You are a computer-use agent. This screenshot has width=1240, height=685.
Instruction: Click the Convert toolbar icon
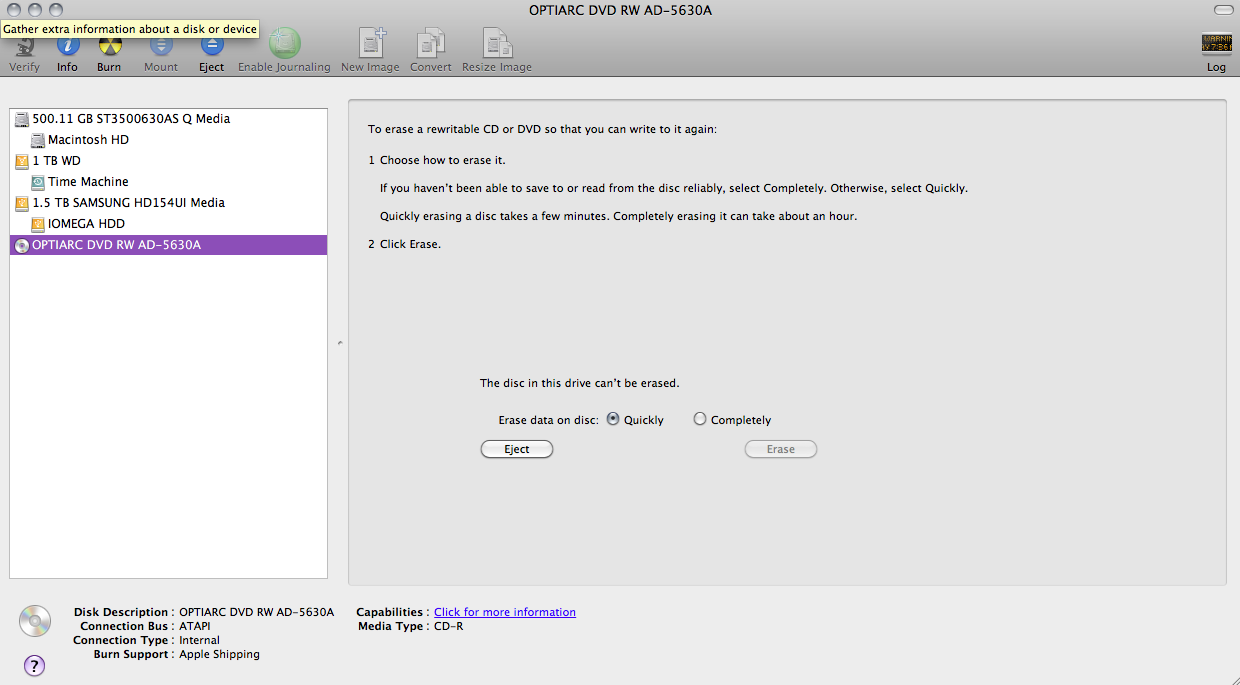click(431, 43)
